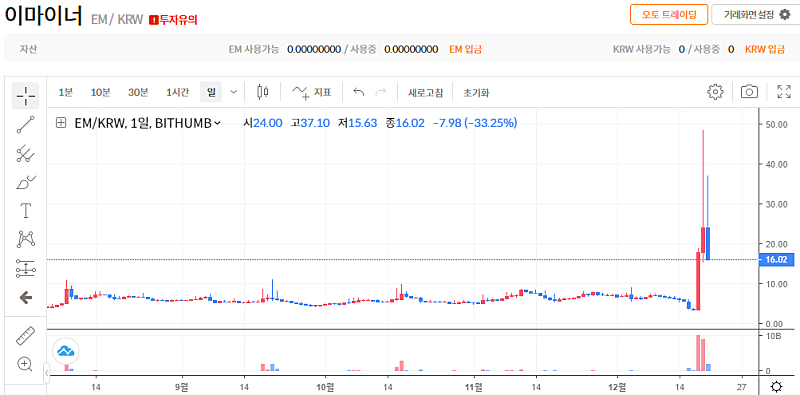Click the 30.00 price axis label
The height and width of the screenshot is (395, 800).
coord(777,204)
